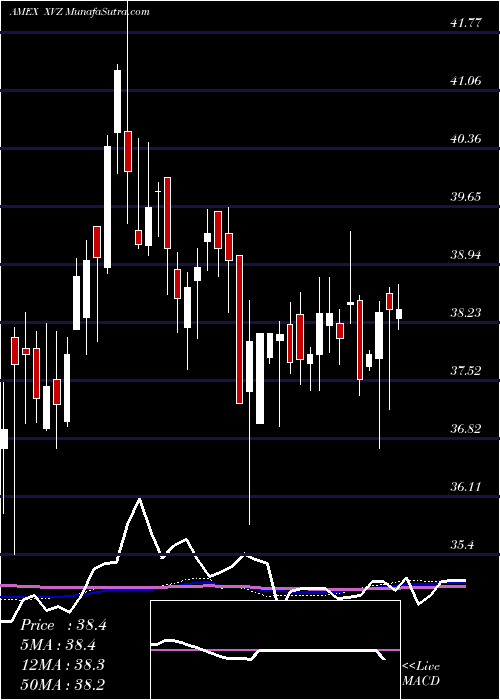Click the 5MA : 38.4 readout
This screenshot has height=700, width=500.
click(58, 645)
